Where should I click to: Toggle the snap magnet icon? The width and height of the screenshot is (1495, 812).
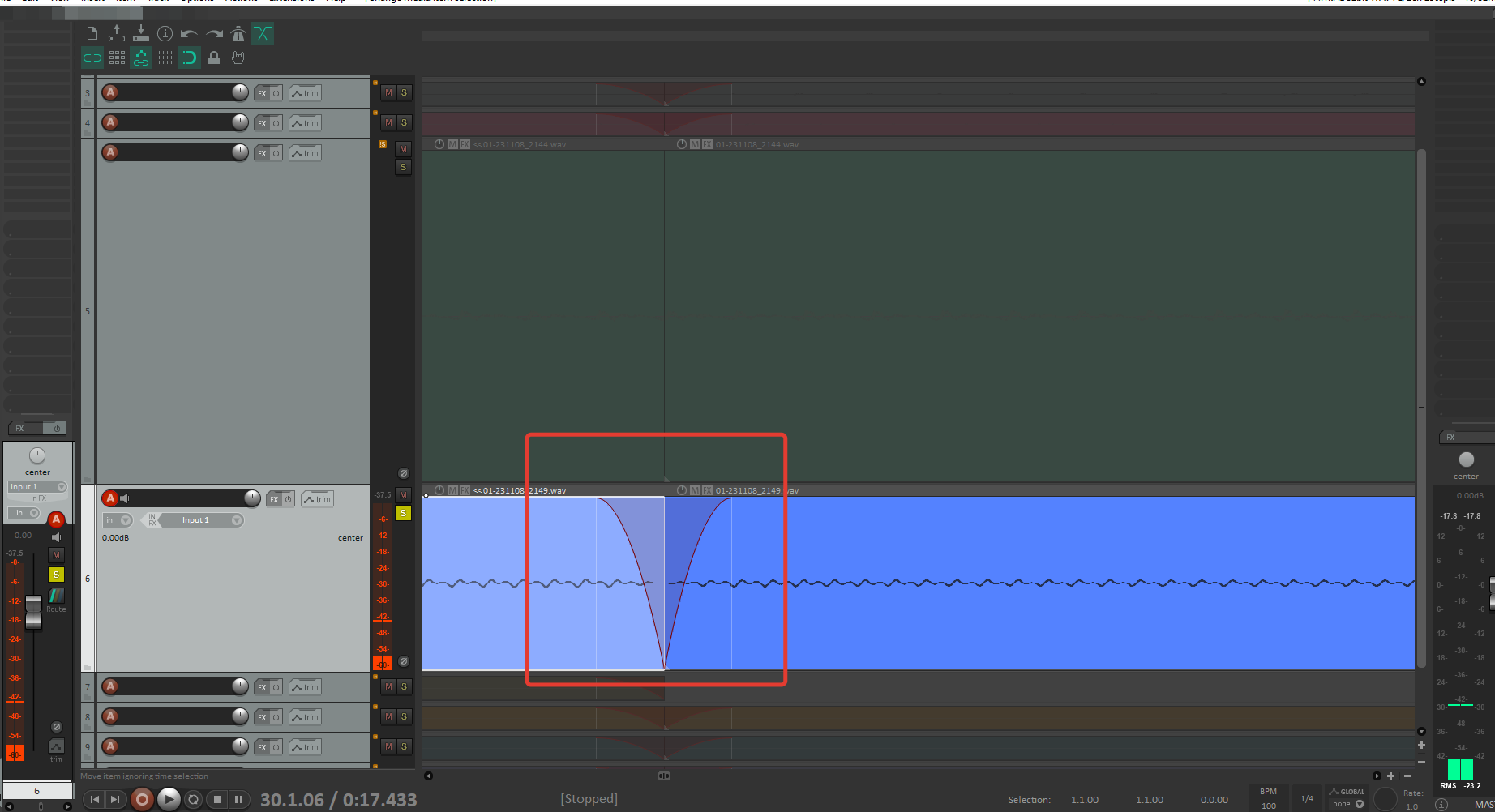pyautogui.click(x=189, y=58)
